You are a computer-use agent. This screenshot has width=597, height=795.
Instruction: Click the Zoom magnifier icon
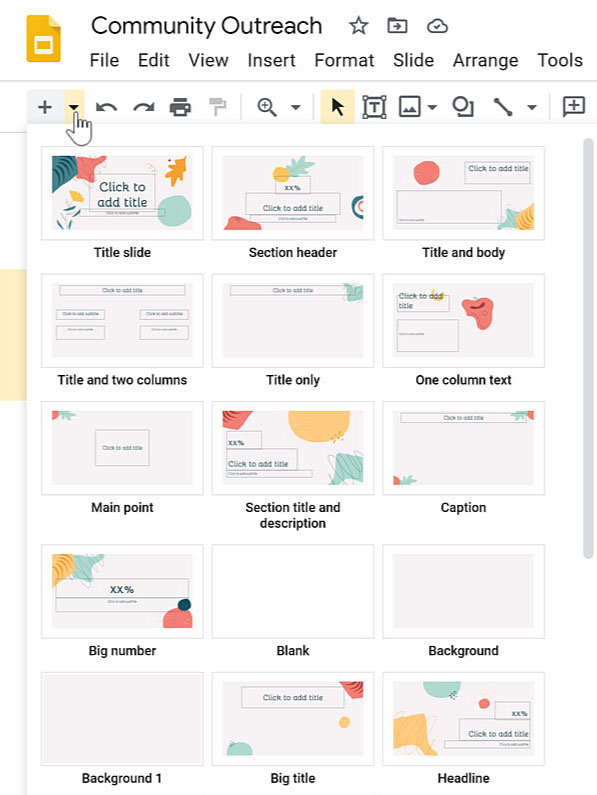pos(267,107)
